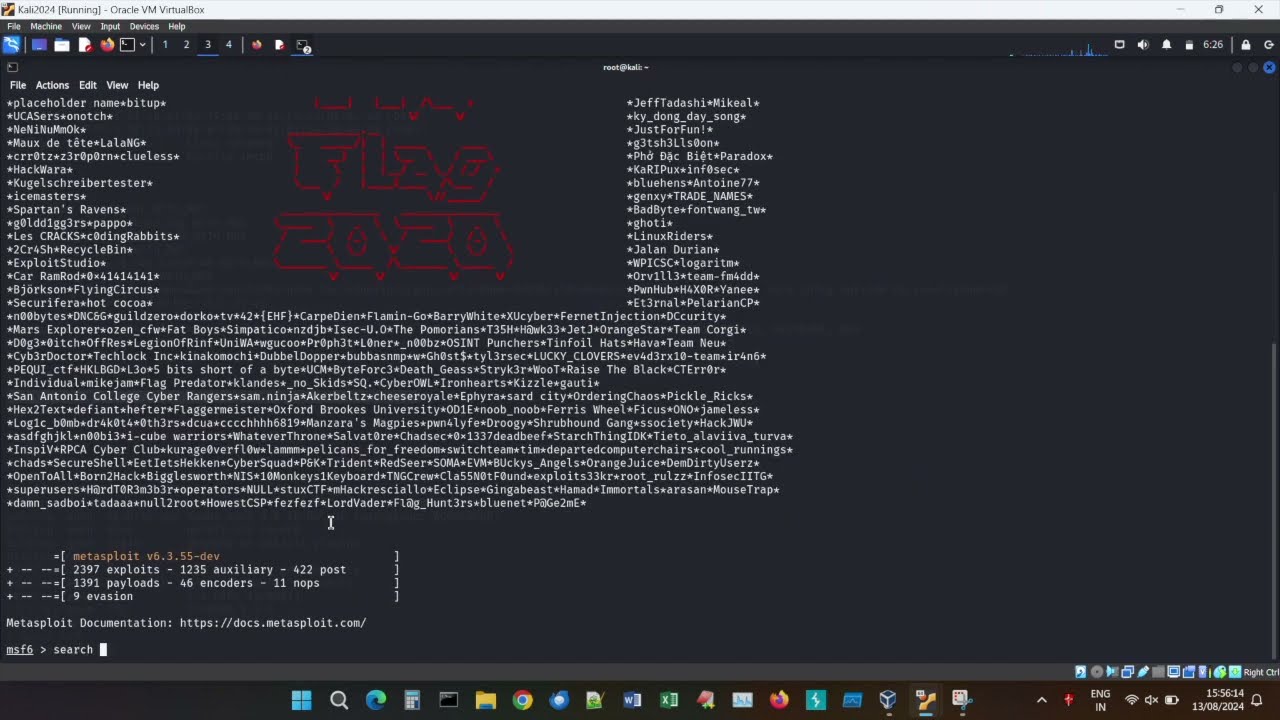Image resolution: width=1280 pixels, height=720 pixels.
Task: Open the text editor icon in Kali panel
Action: (85, 45)
